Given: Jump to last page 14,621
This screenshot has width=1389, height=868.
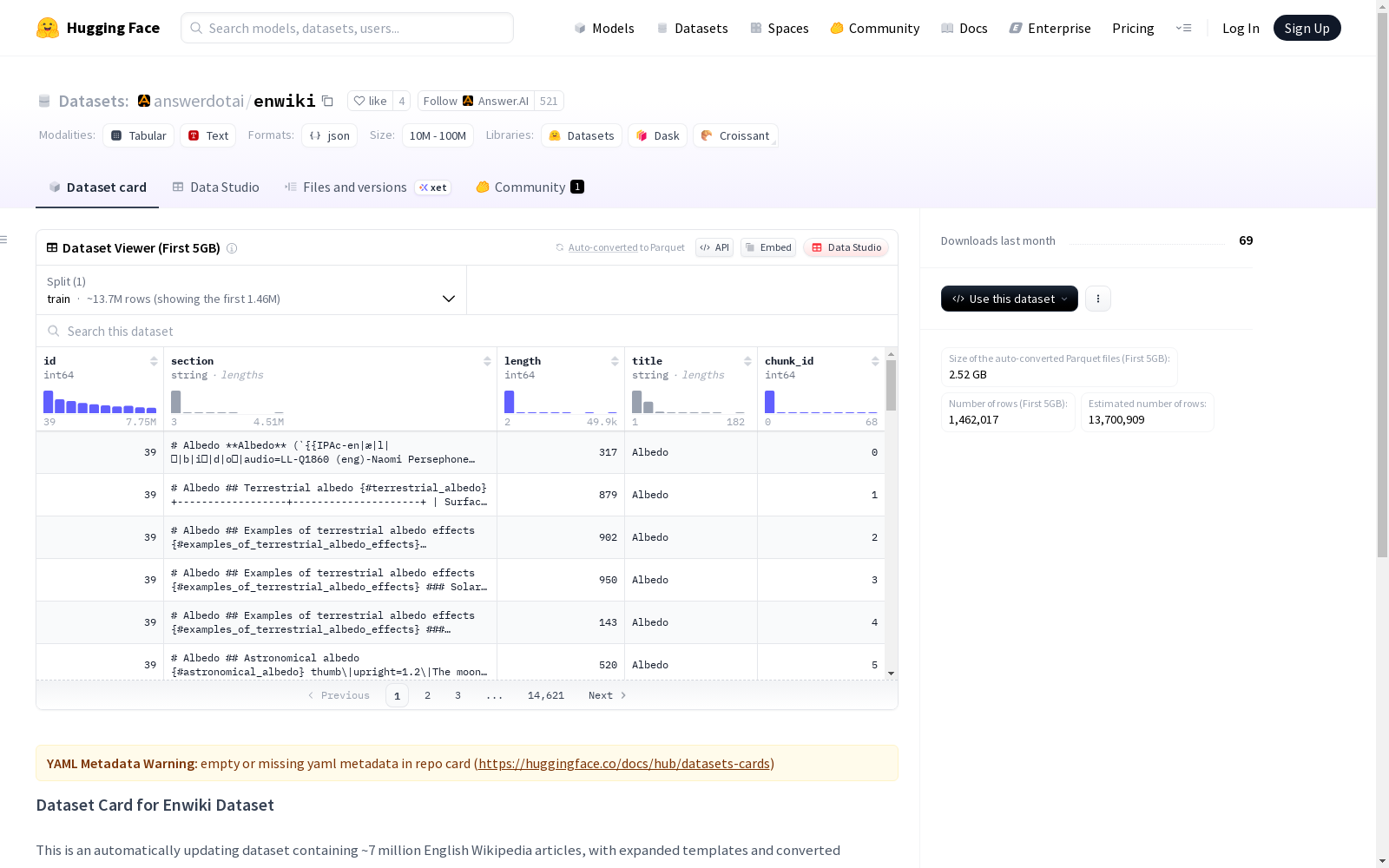Looking at the screenshot, I should click(546, 695).
